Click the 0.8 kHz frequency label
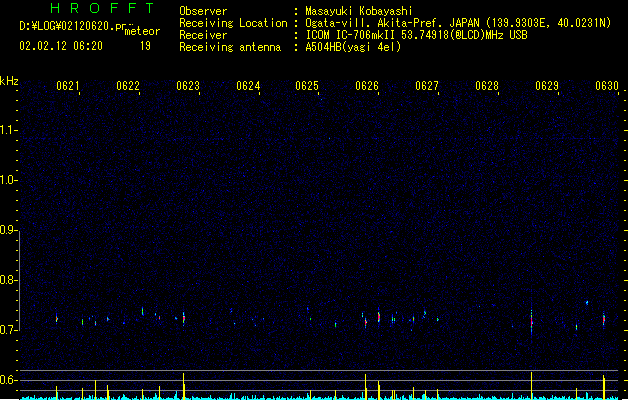Screen dimensions: 629x400 coord(8,280)
